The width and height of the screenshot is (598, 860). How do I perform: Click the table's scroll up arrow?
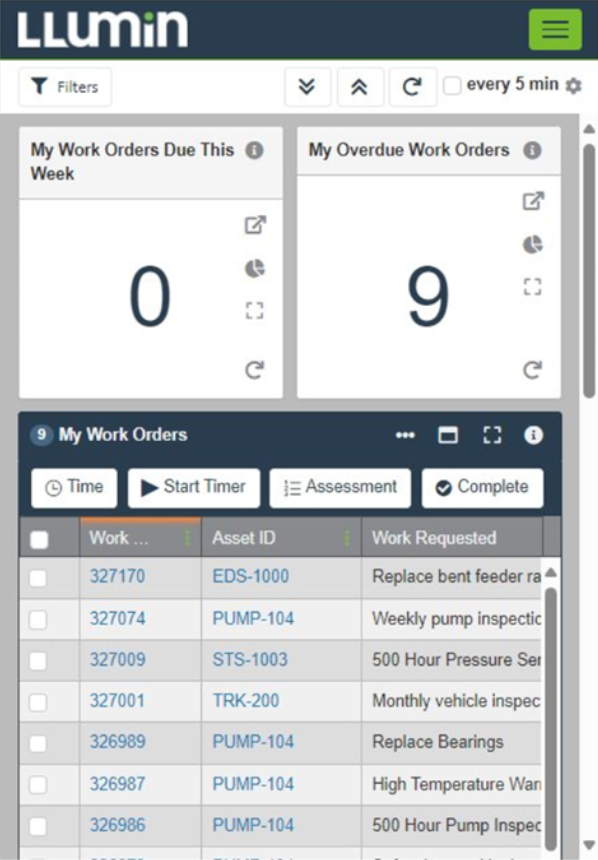click(x=551, y=573)
